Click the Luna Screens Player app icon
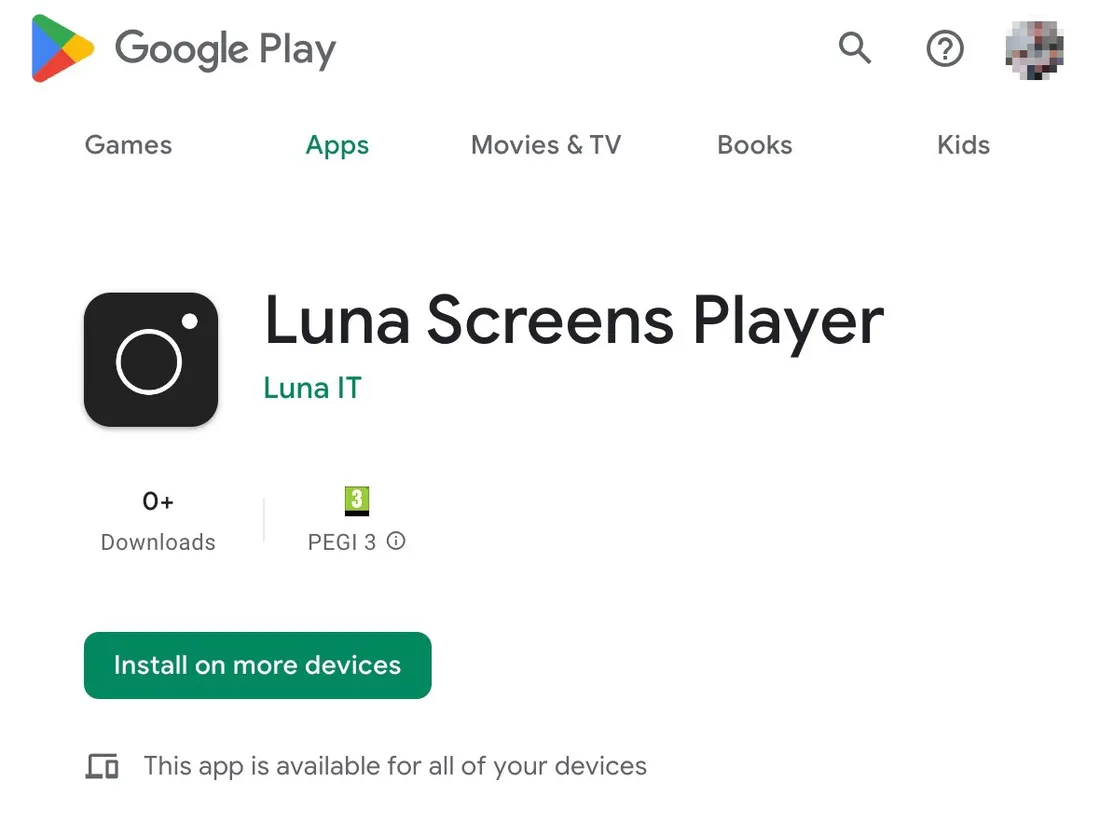Viewport: 1100px width, 835px height. pyautogui.click(x=151, y=359)
